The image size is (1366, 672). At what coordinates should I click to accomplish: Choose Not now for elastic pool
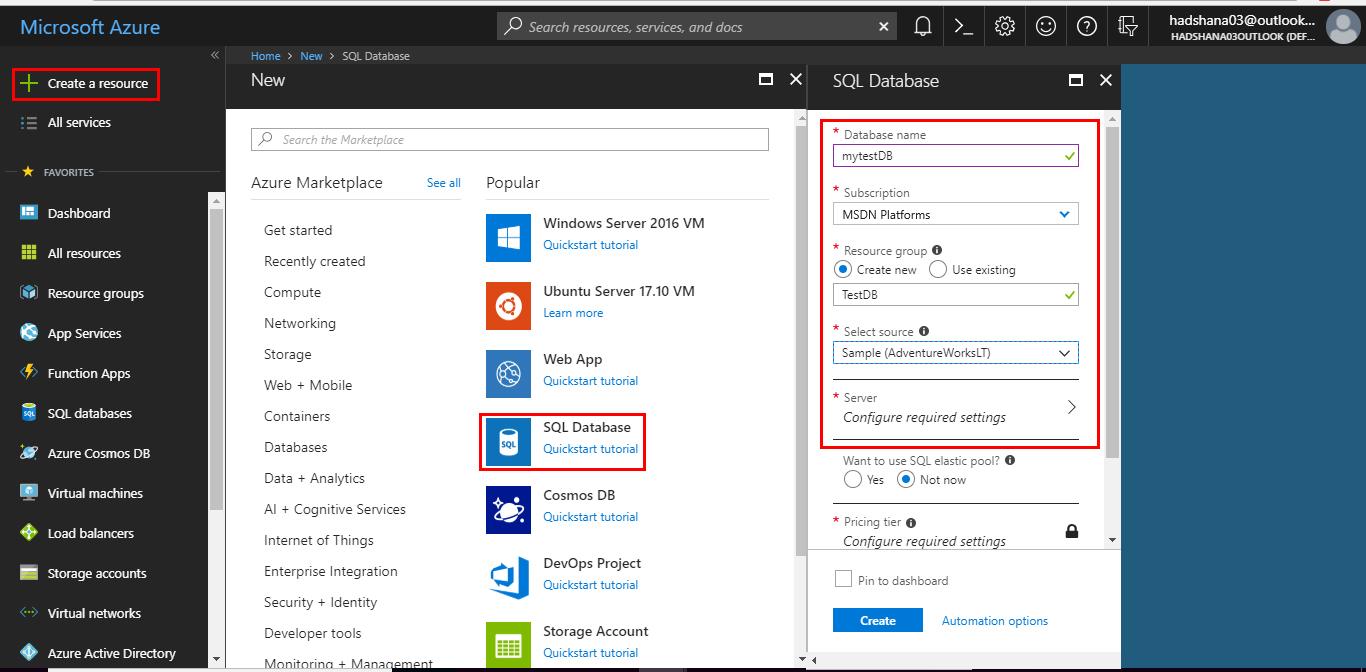point(906,479)
